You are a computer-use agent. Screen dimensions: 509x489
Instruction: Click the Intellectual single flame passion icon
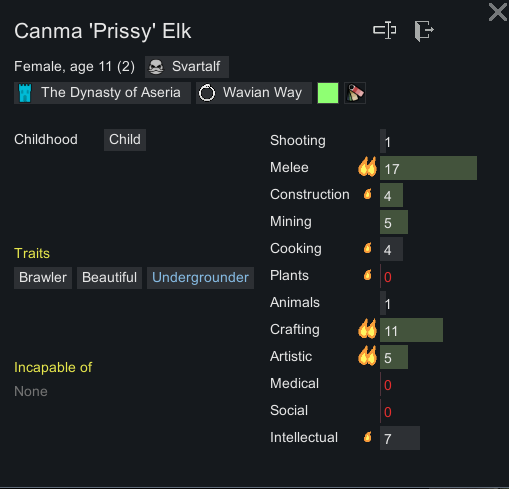[368, 437]
